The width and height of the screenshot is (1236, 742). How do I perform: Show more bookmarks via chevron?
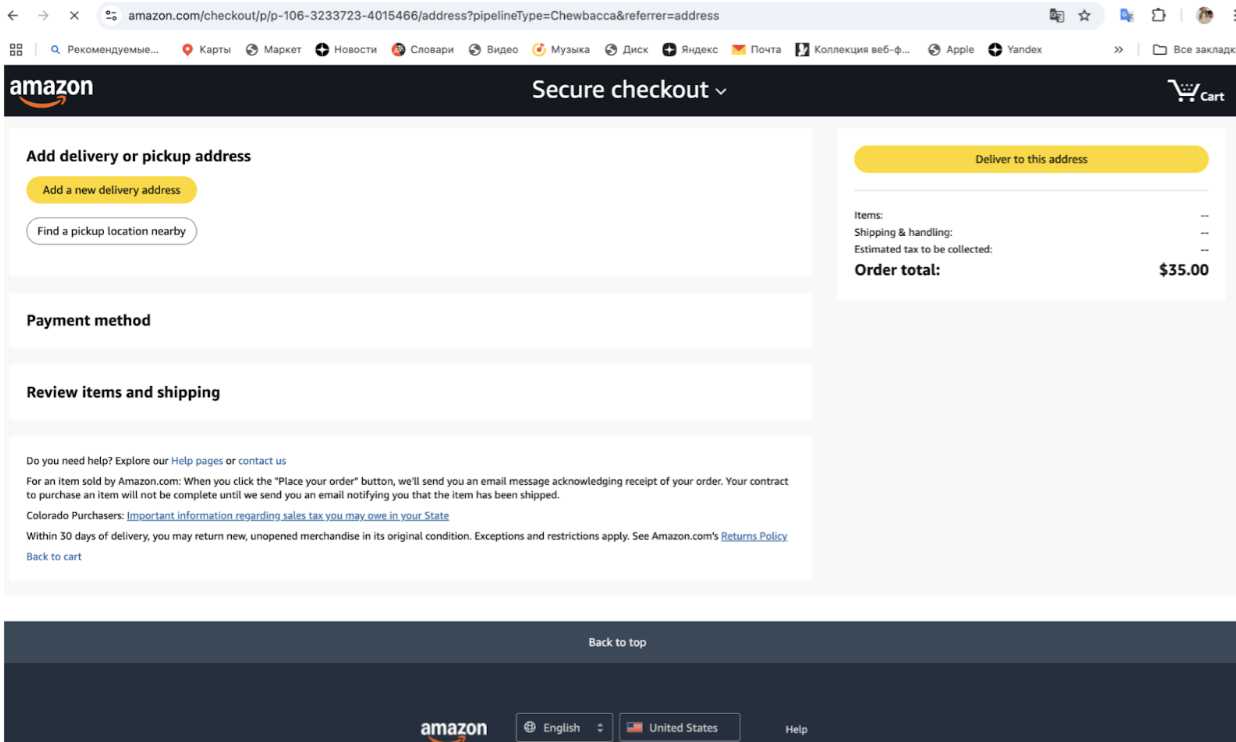click(x=1118, y=50)
